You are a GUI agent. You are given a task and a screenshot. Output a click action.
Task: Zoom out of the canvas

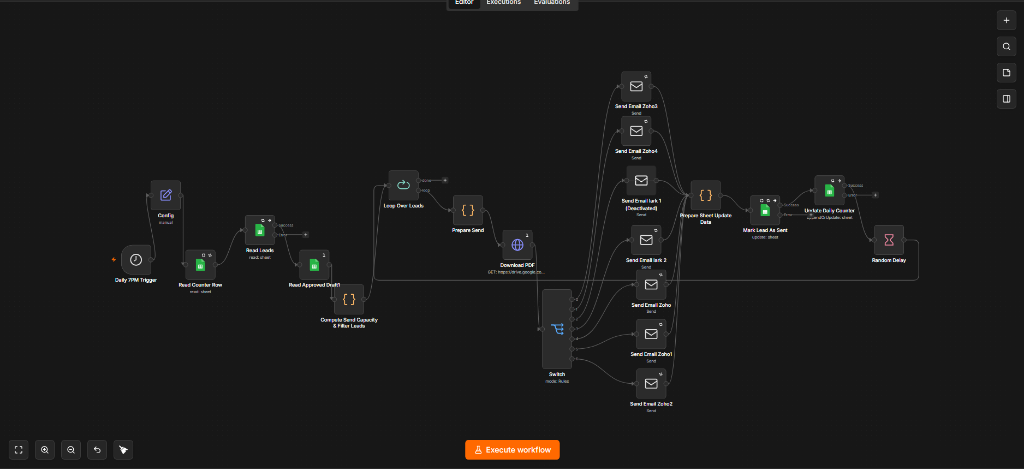tap(71, 449)
